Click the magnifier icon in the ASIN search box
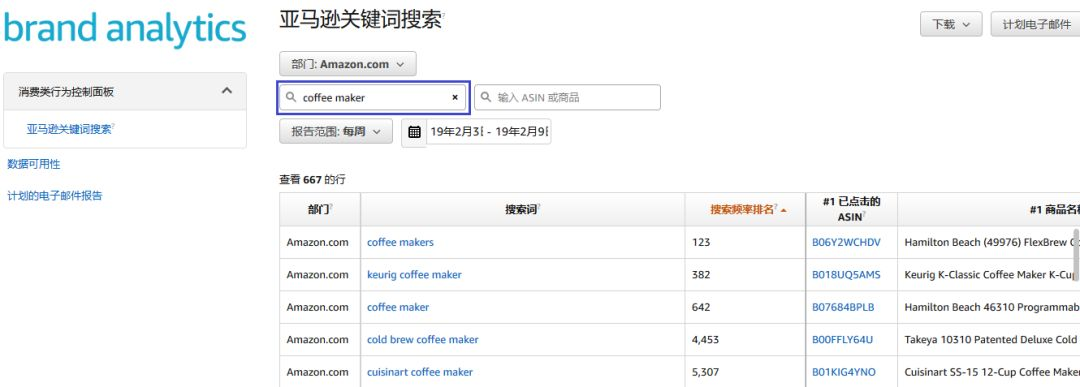 (486, 98)
